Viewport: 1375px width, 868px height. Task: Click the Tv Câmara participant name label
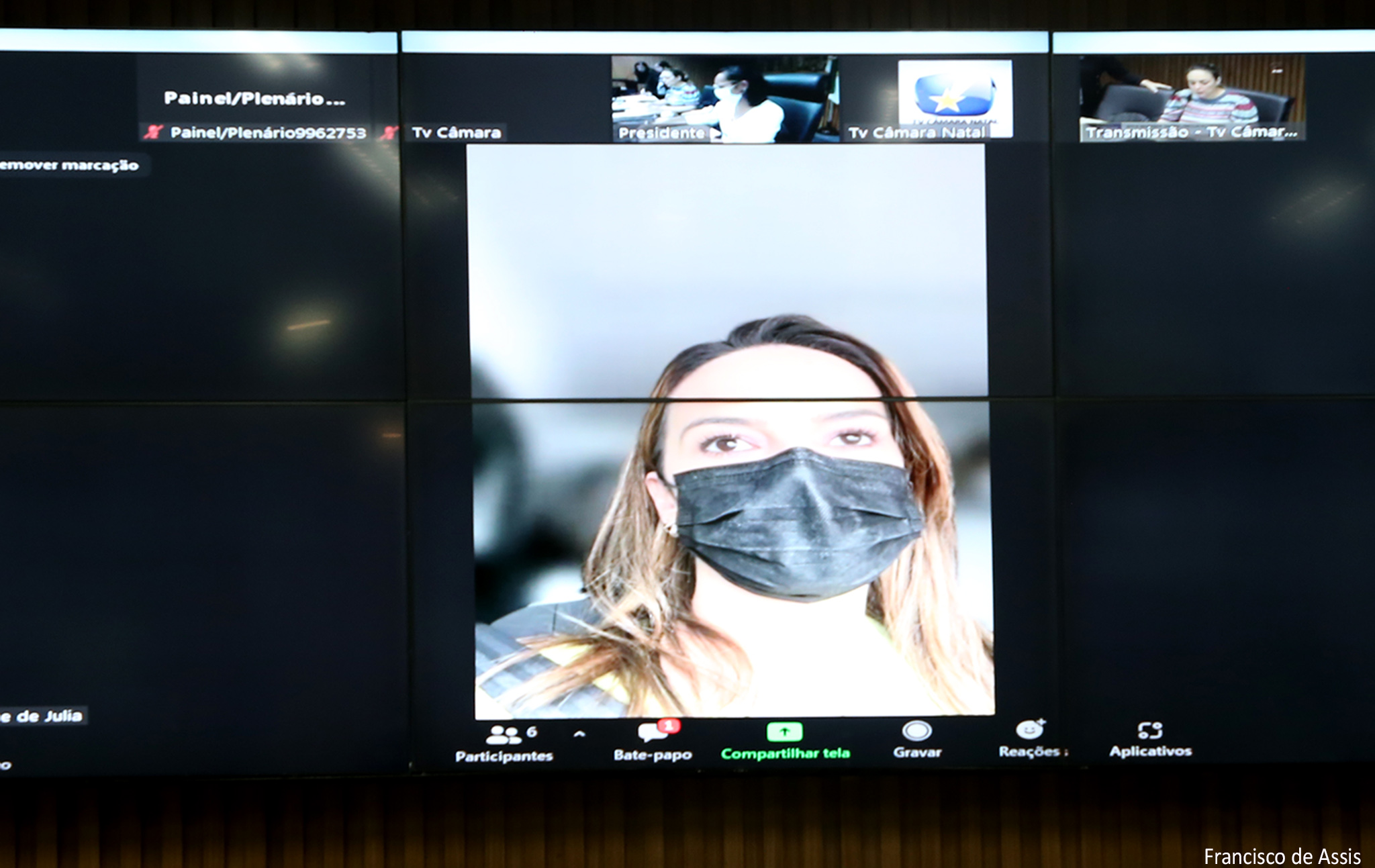(457, 133)
